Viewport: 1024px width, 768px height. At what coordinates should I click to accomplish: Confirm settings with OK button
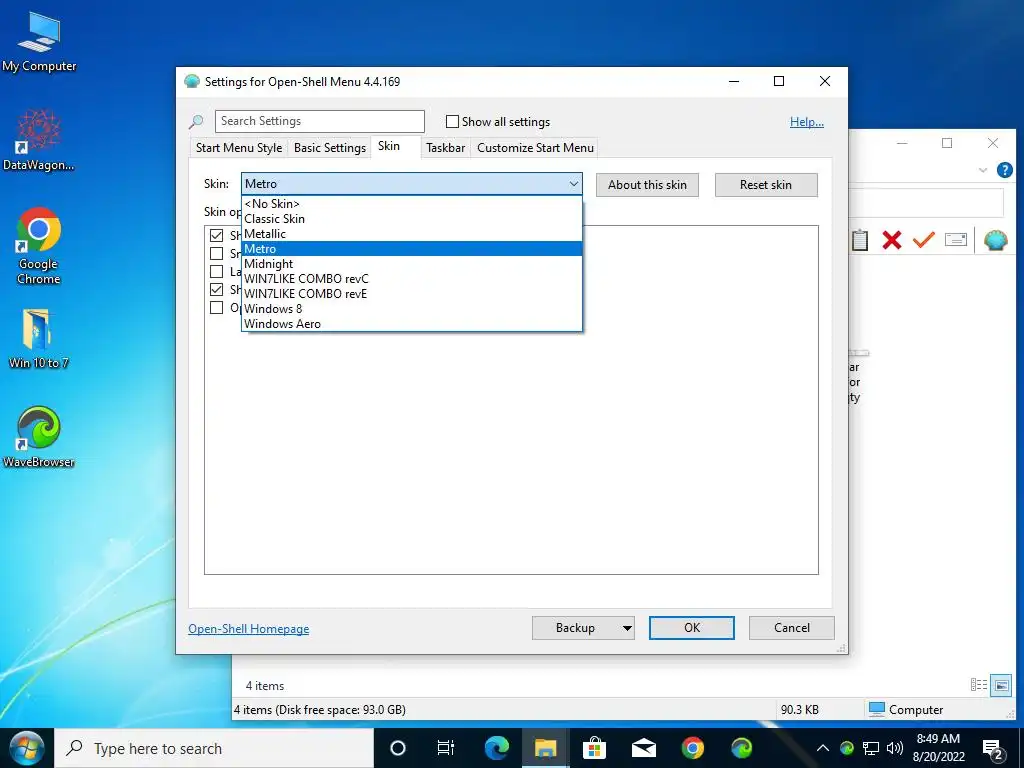(x=692, y=628)
